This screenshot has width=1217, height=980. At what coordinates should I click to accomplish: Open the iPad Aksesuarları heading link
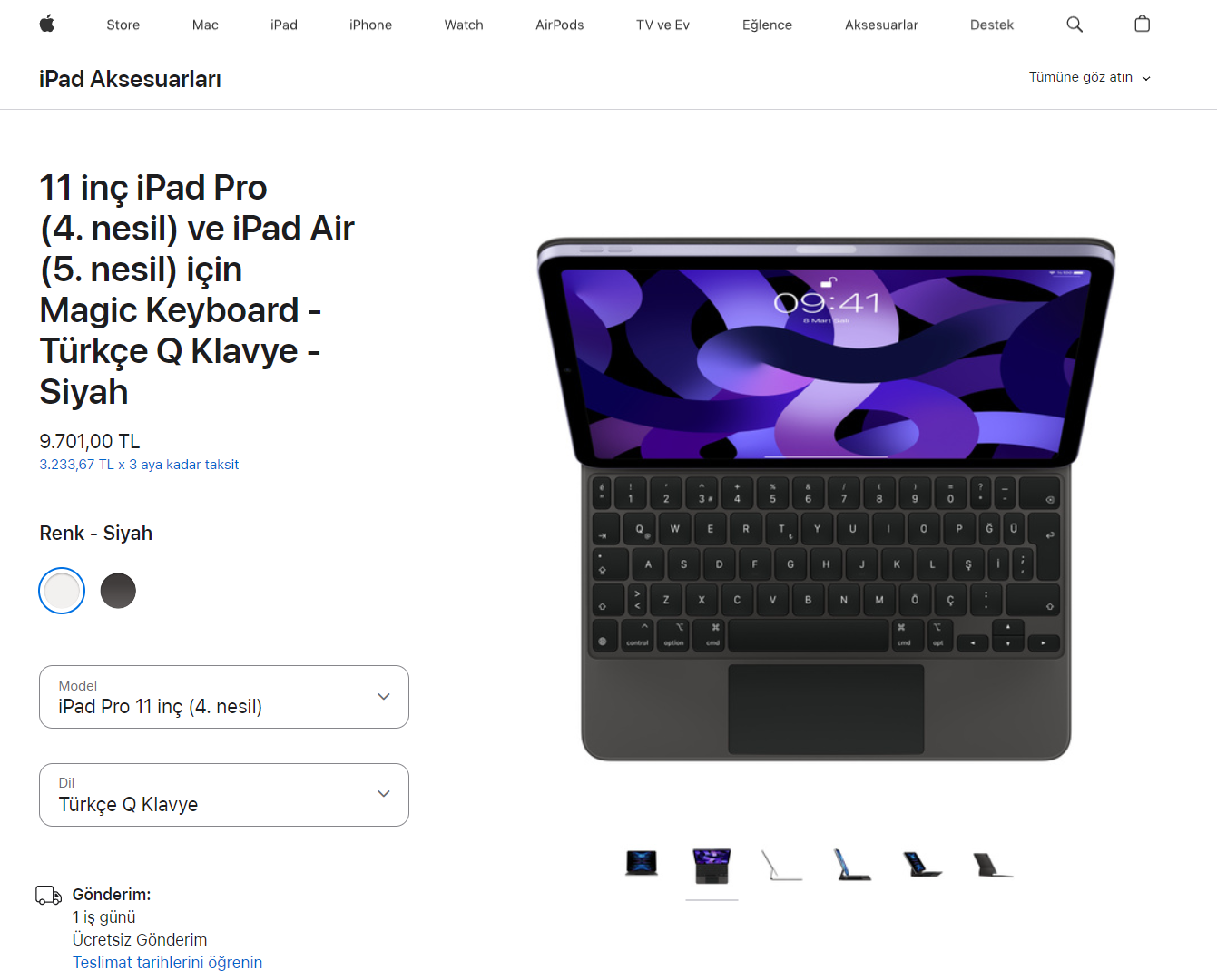[x=130, y=79]
